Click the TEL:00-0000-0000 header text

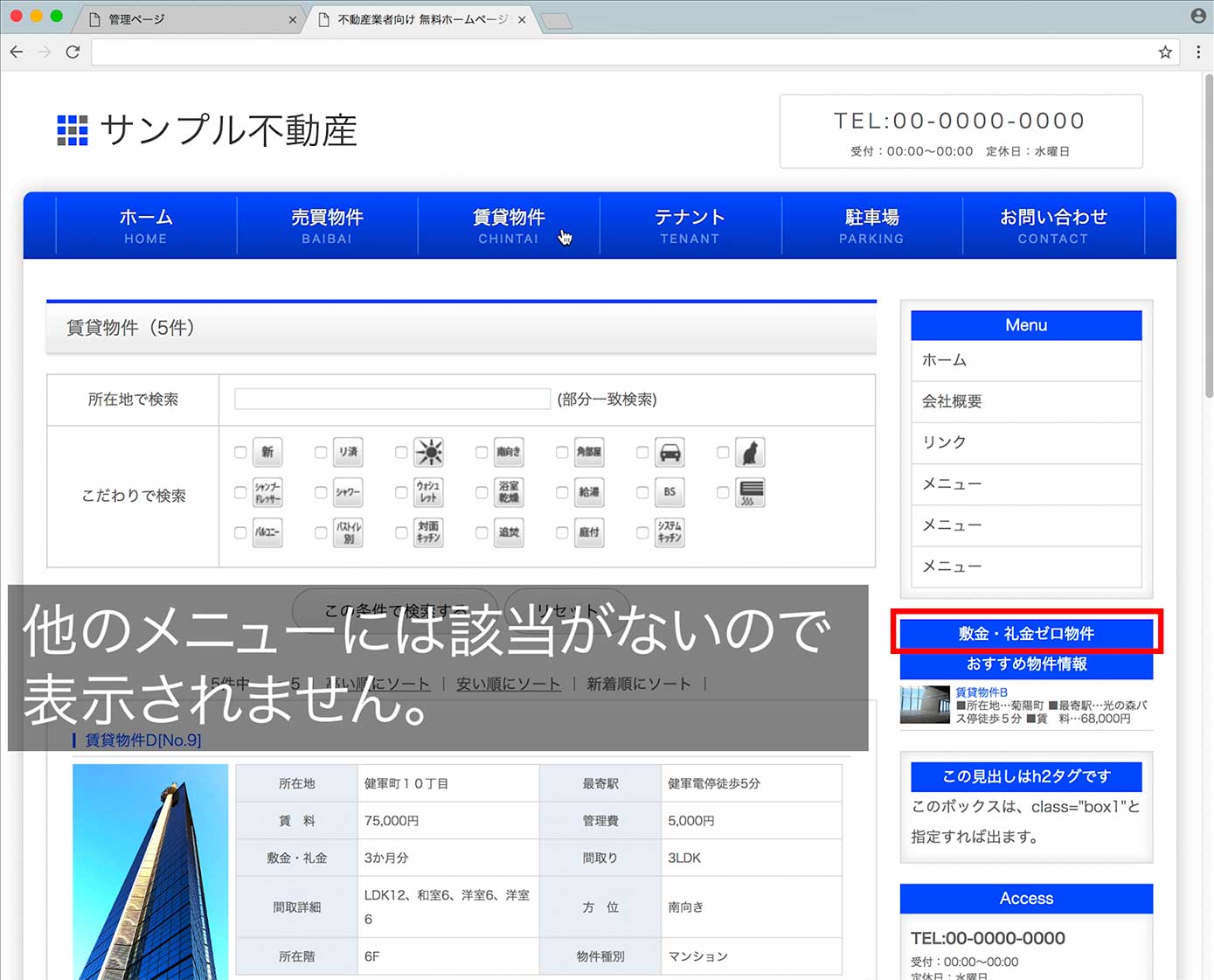pos(960,121)
